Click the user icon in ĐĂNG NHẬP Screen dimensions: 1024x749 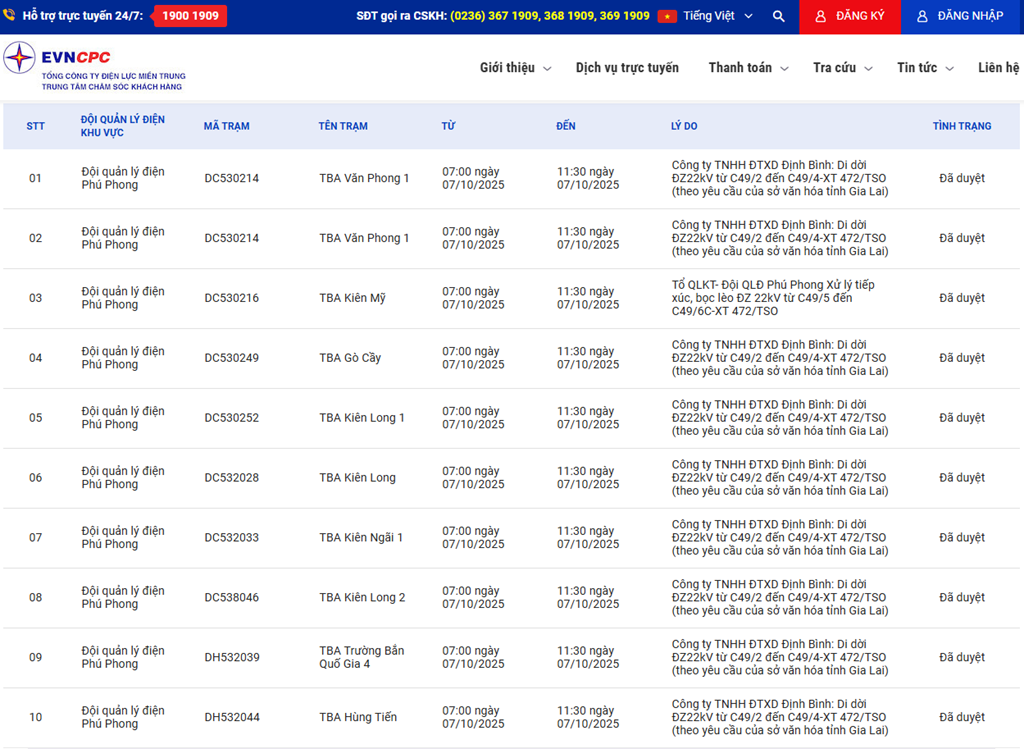click(922, 17)
